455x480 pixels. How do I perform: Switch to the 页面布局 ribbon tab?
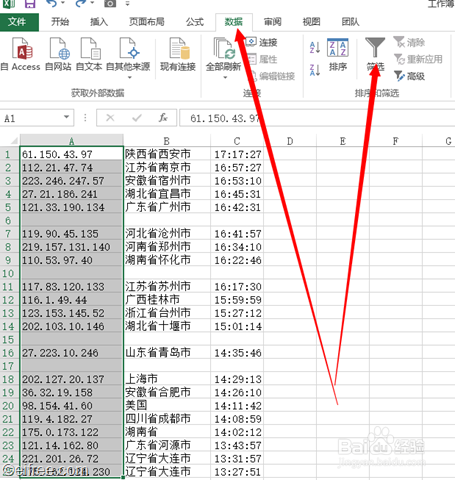(x=147, y=22)
